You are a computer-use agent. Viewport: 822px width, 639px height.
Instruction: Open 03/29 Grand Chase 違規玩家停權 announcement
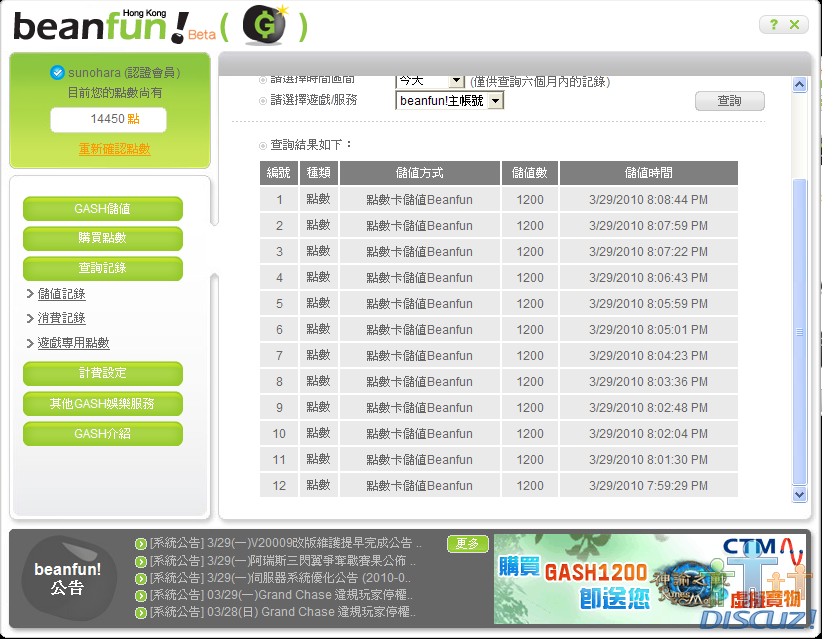click(x=282, y=595)
